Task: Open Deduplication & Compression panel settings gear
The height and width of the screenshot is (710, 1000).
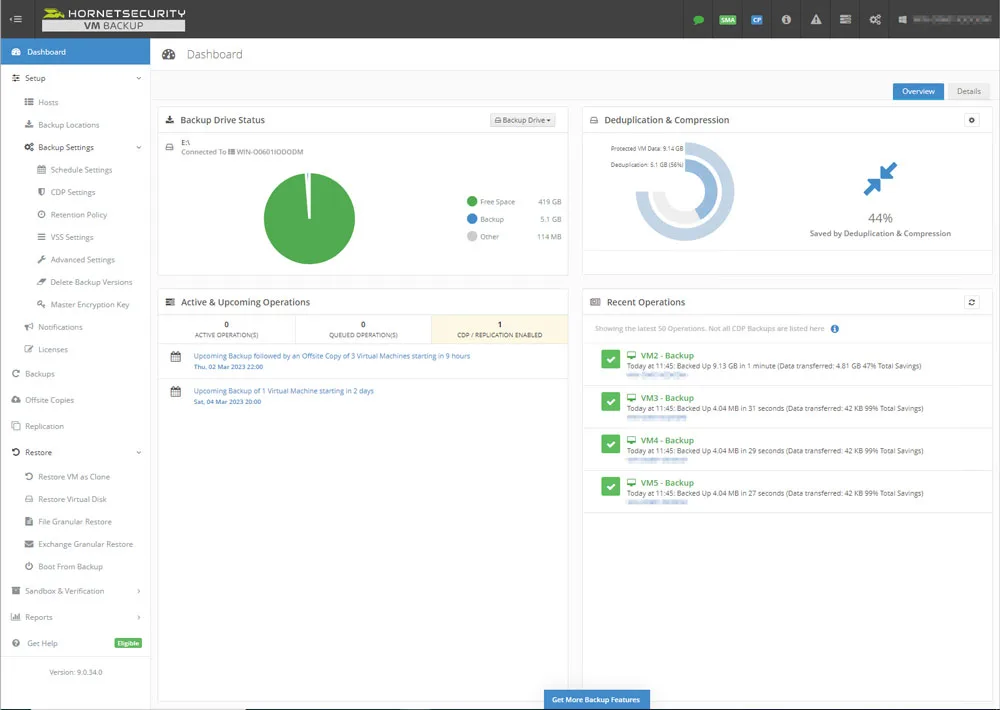Action: (971, 120)
